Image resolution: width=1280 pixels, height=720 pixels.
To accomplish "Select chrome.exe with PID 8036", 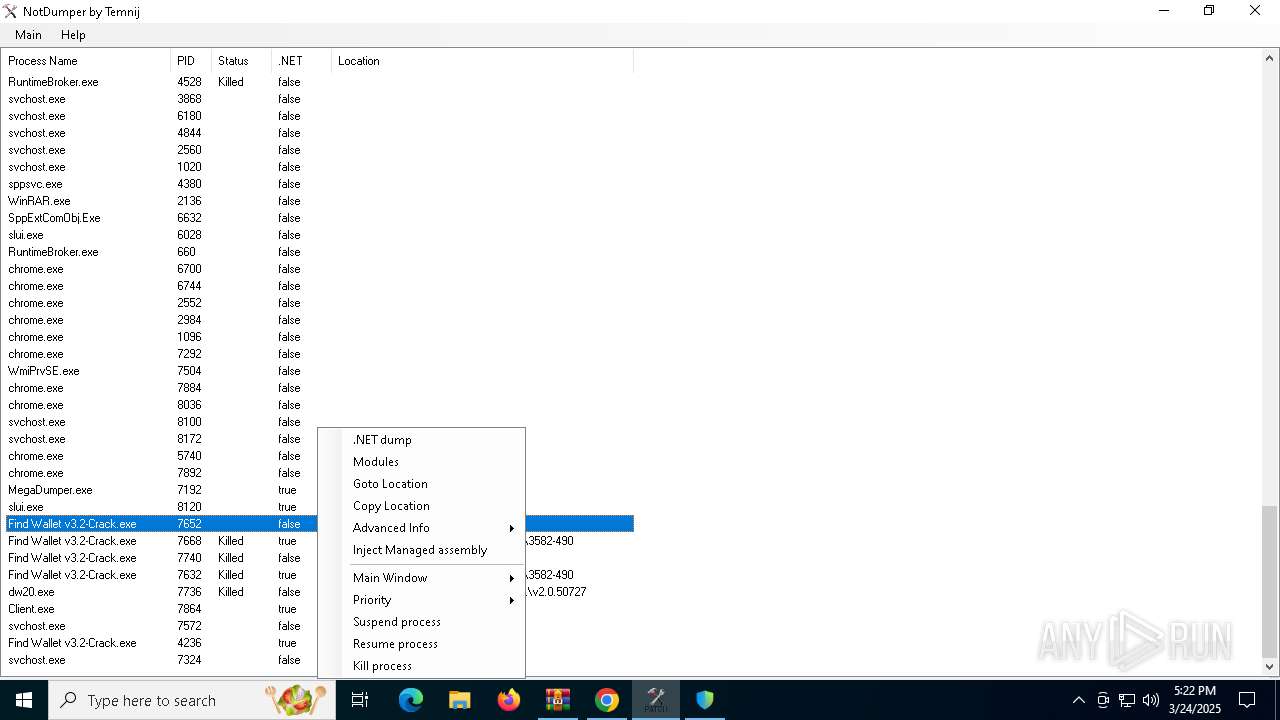I will coord(319,405).
